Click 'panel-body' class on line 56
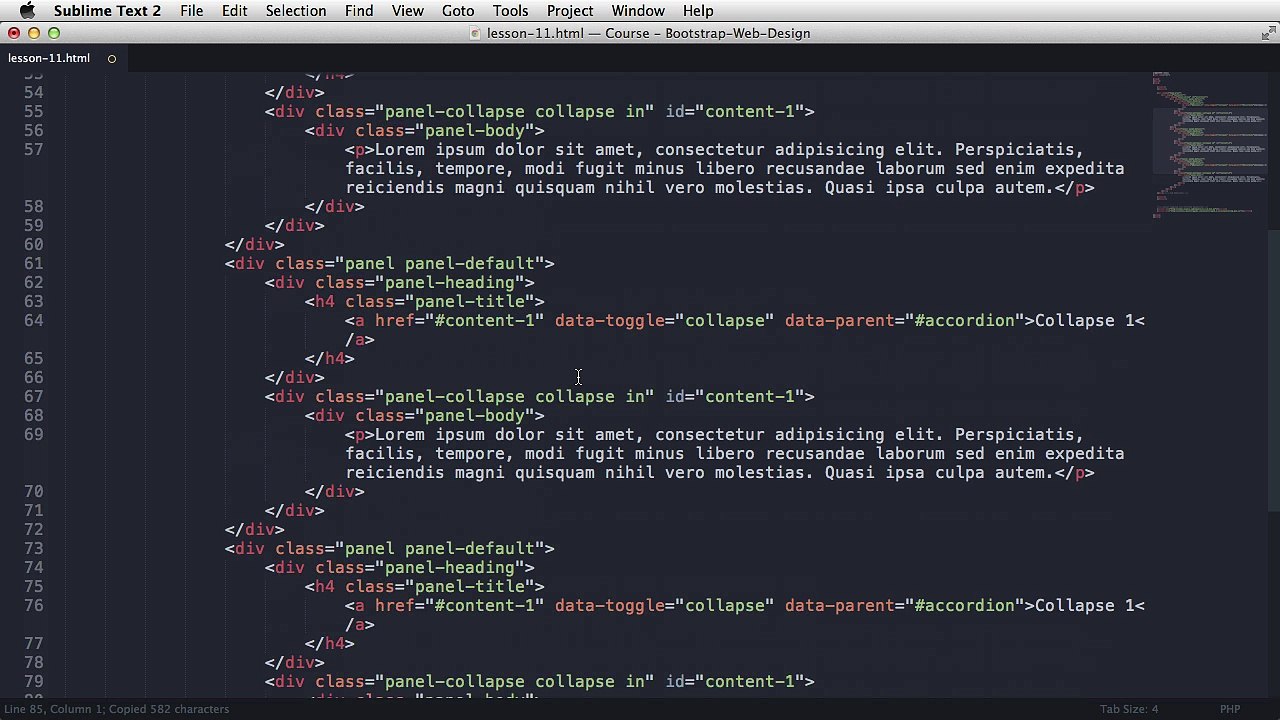This screenshot has height=720, width=1280. click(x=474, y=131)
